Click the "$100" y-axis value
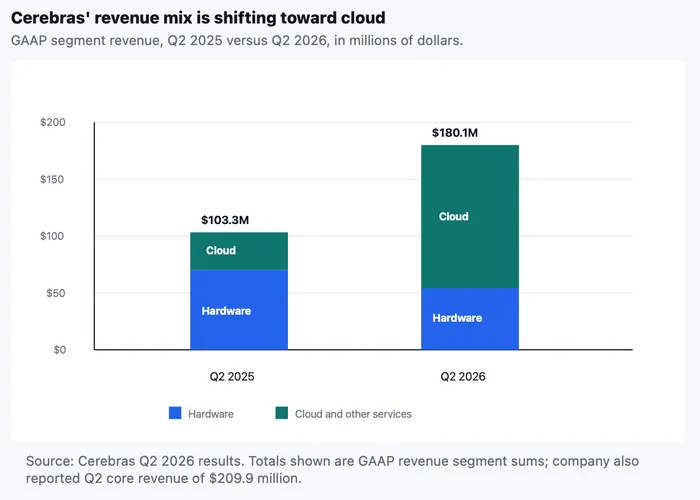The width and height of the screenshot is (700, 500). click(52, 236)
